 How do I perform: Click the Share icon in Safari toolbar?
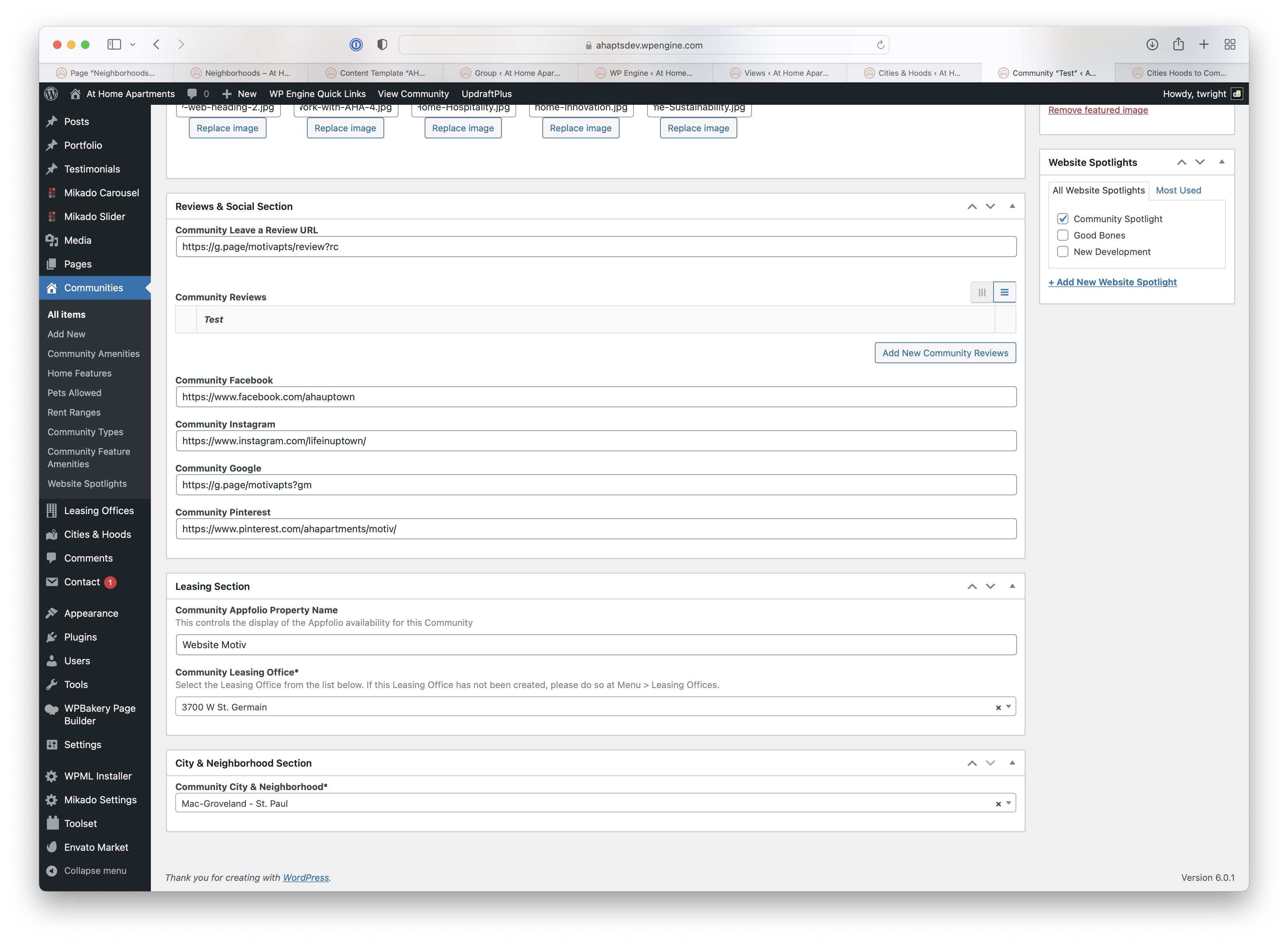pyautogui.click(x=1178, y=44)
